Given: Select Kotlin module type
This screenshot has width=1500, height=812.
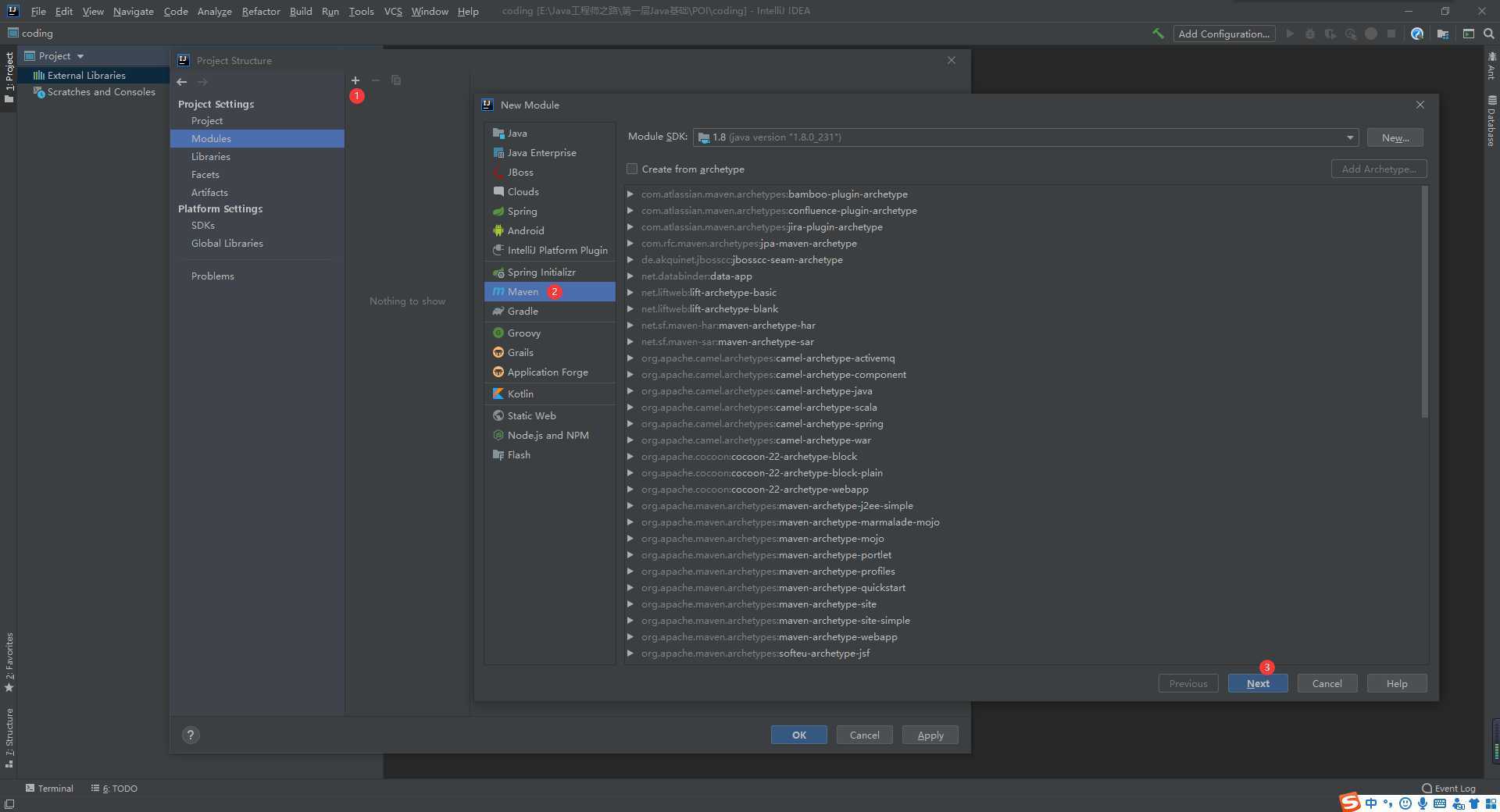Looking at the screenshot, I should (x=550, y=394).
